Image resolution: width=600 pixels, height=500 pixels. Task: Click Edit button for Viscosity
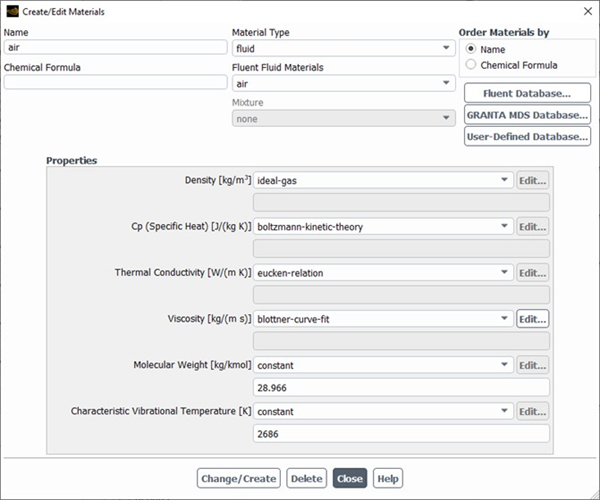[x=533, y=319]
